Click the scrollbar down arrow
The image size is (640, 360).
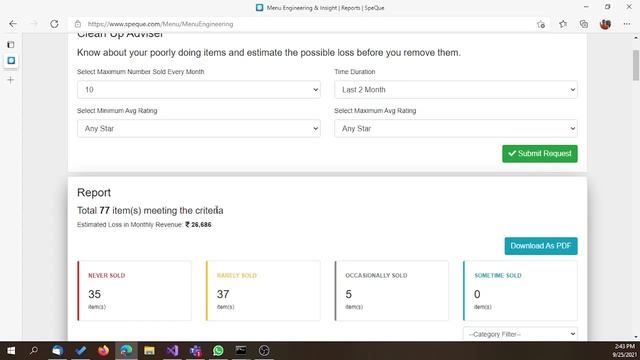pos(636,337)
